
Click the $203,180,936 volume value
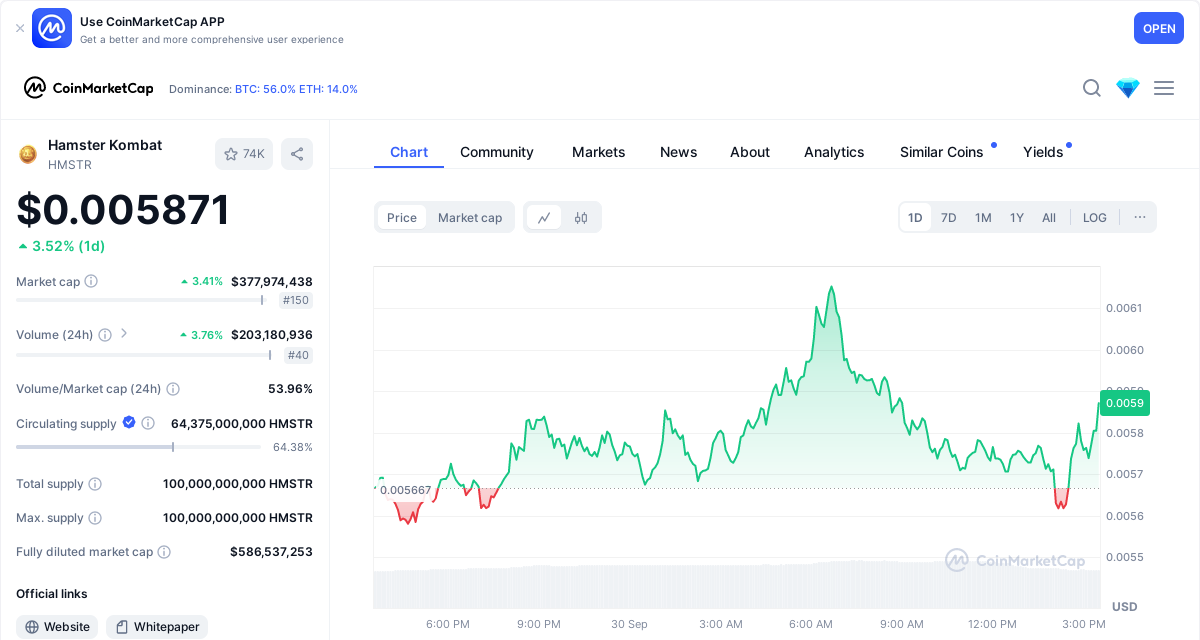coord(272,335)
